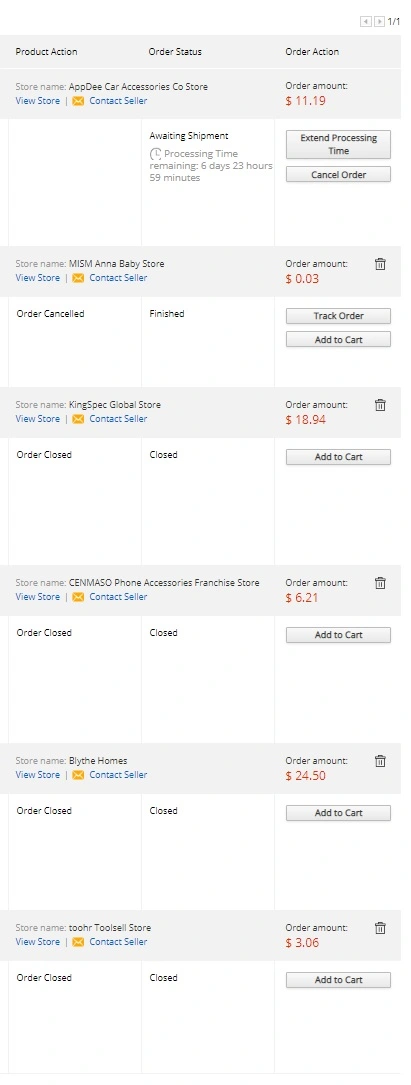Delete the Blythe Homes order with trash icon

pyautogui.click(x=380, y=760)
